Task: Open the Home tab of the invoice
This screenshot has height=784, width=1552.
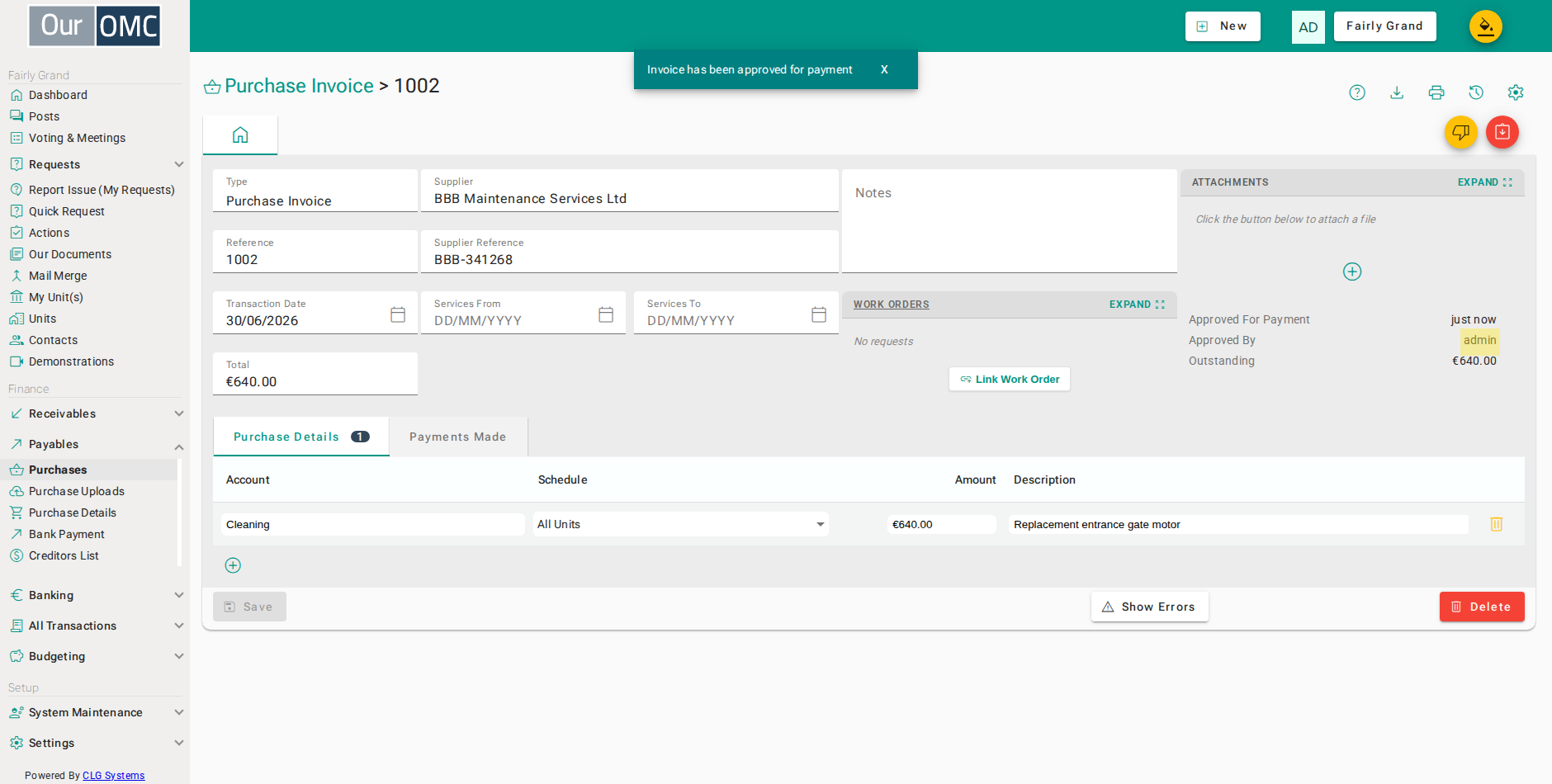Action: [240, 135]
